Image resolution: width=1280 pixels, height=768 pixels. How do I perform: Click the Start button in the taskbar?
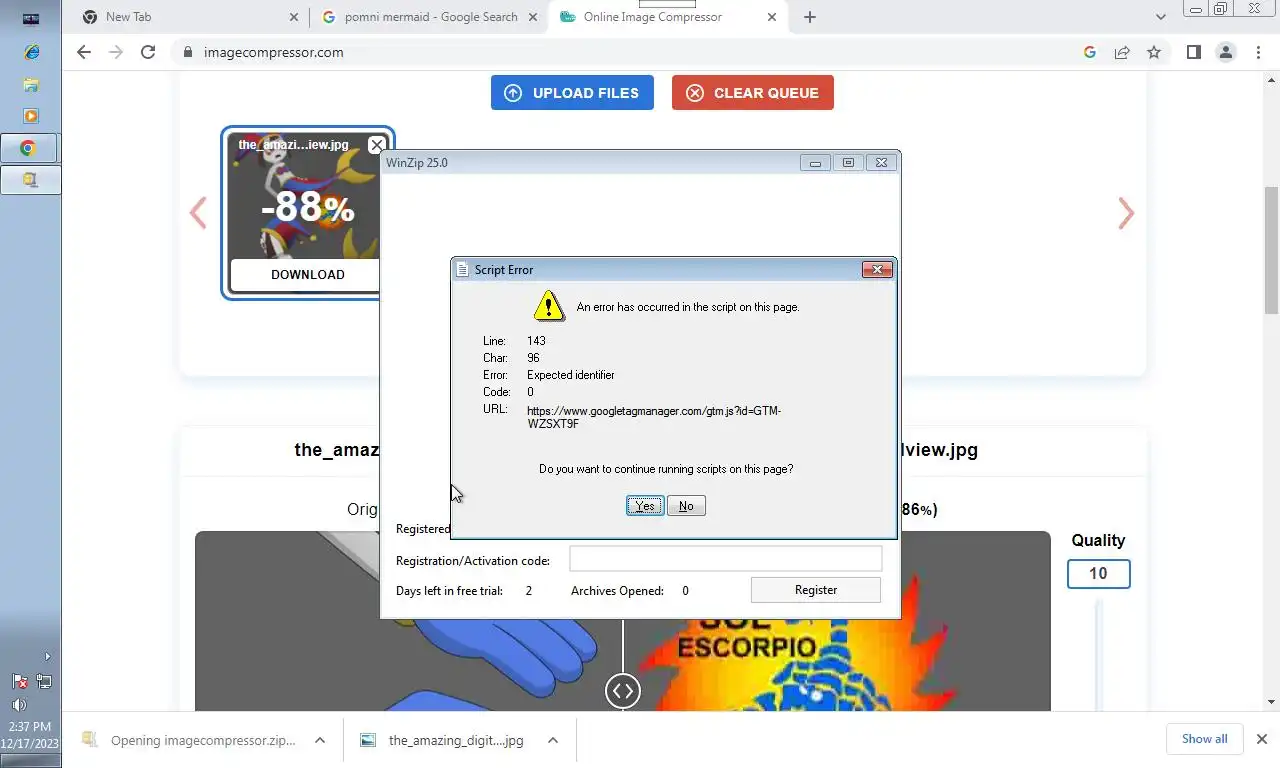(x=31, y=18)
